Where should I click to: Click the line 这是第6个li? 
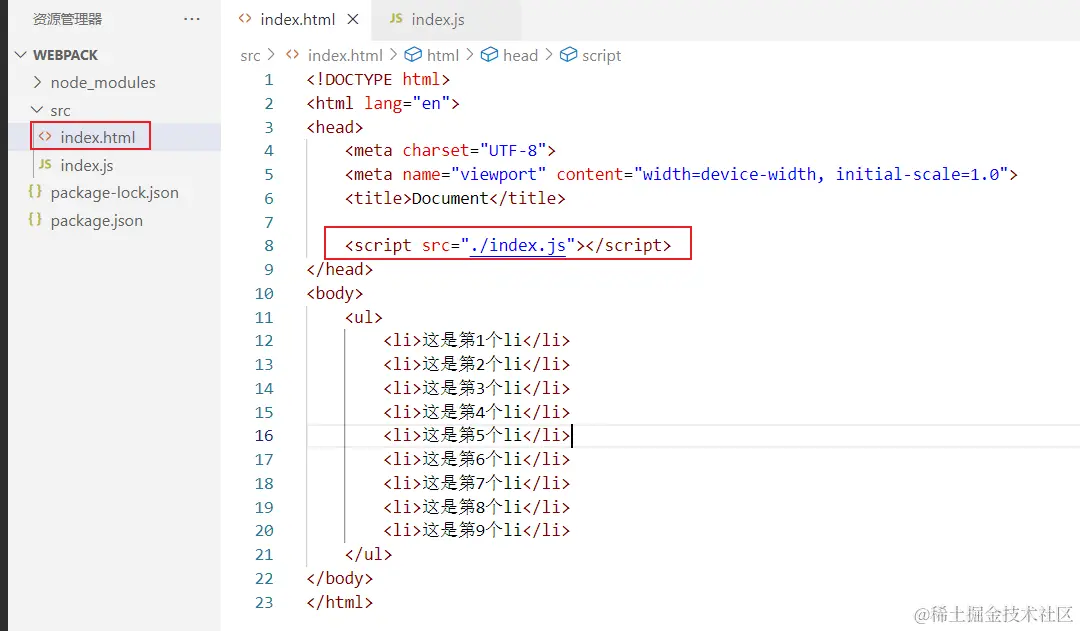click(x=477, y=459)
